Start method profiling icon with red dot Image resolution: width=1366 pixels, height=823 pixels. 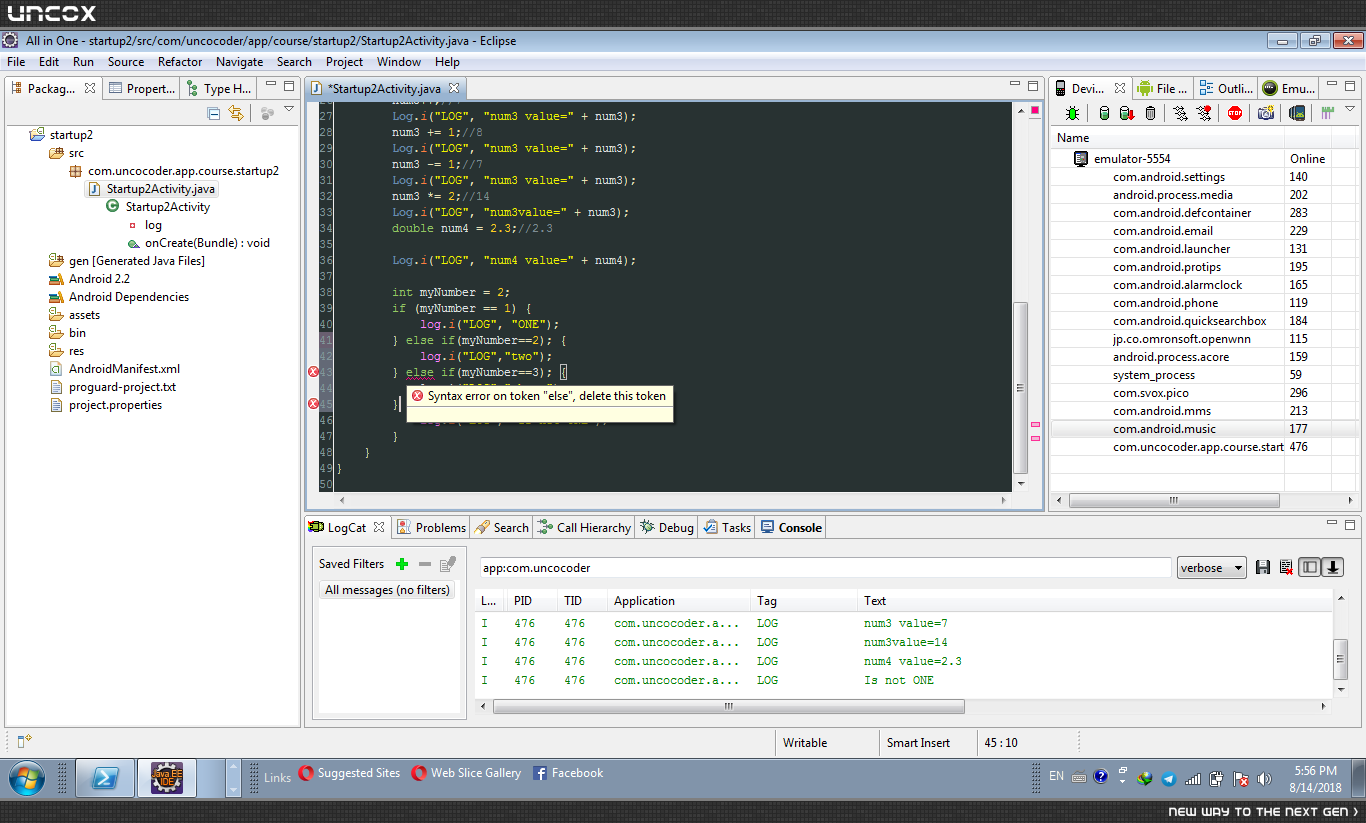pyautogui.click(x=1204, y=113)
